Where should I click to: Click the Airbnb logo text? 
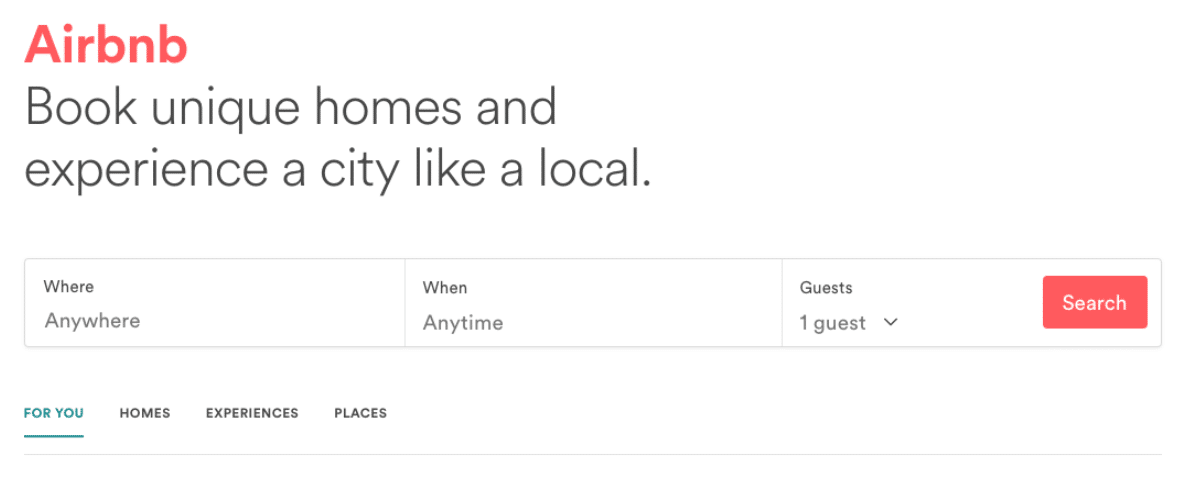pyautogui.click(x=106, y=44)
